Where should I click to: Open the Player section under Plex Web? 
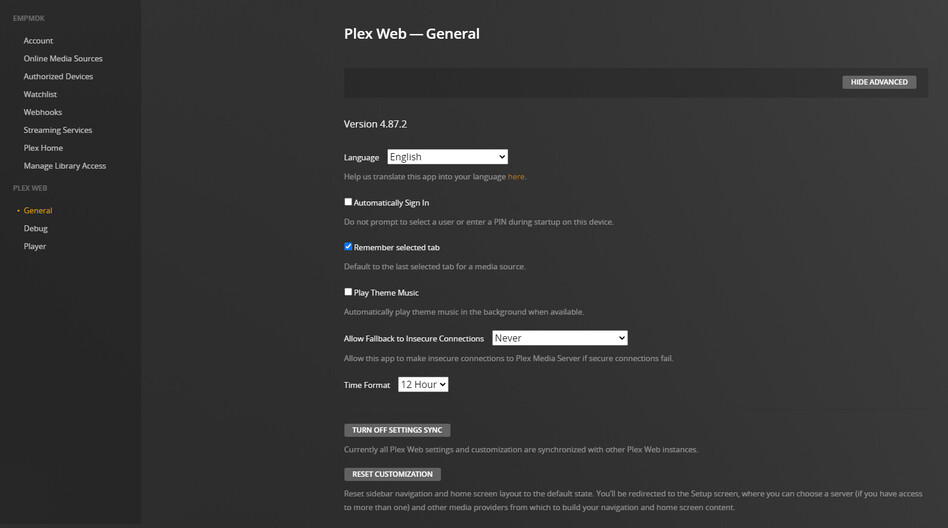pos(35,247)
